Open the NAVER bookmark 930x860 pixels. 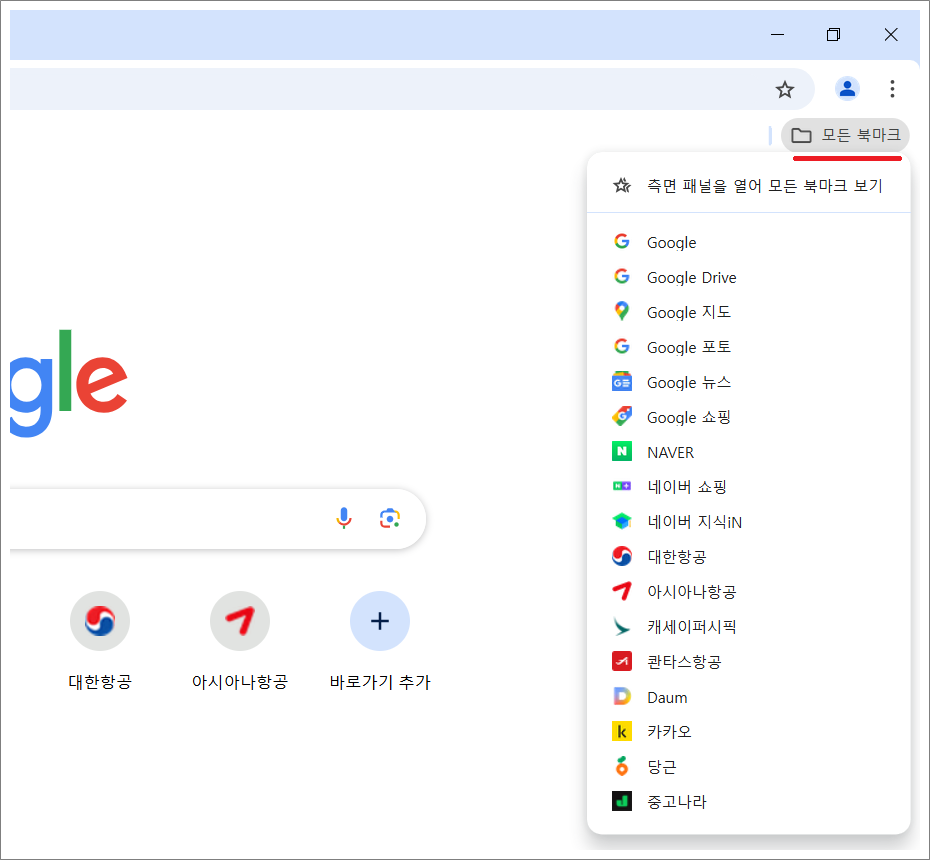[749, 452]
